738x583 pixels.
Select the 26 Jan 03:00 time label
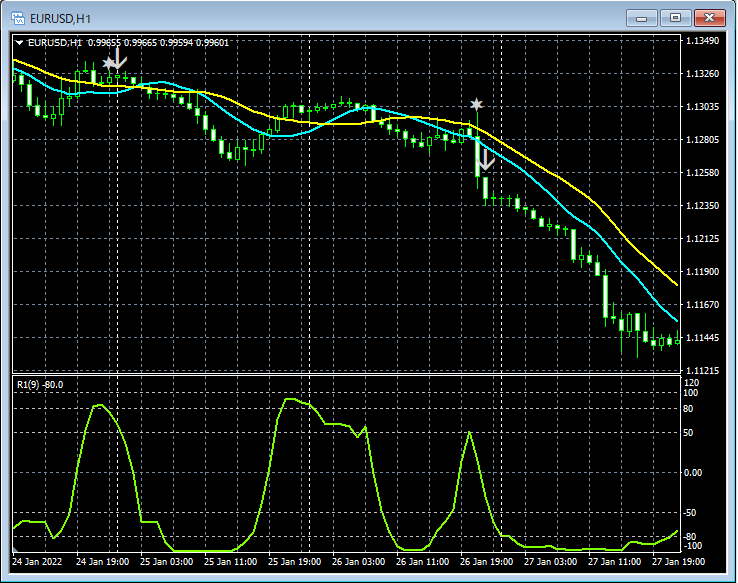pyautogui.click(x=357, y=562)
